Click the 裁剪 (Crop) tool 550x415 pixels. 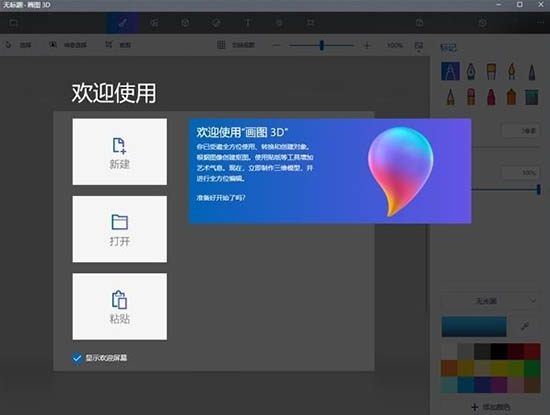tap(118, 45)
